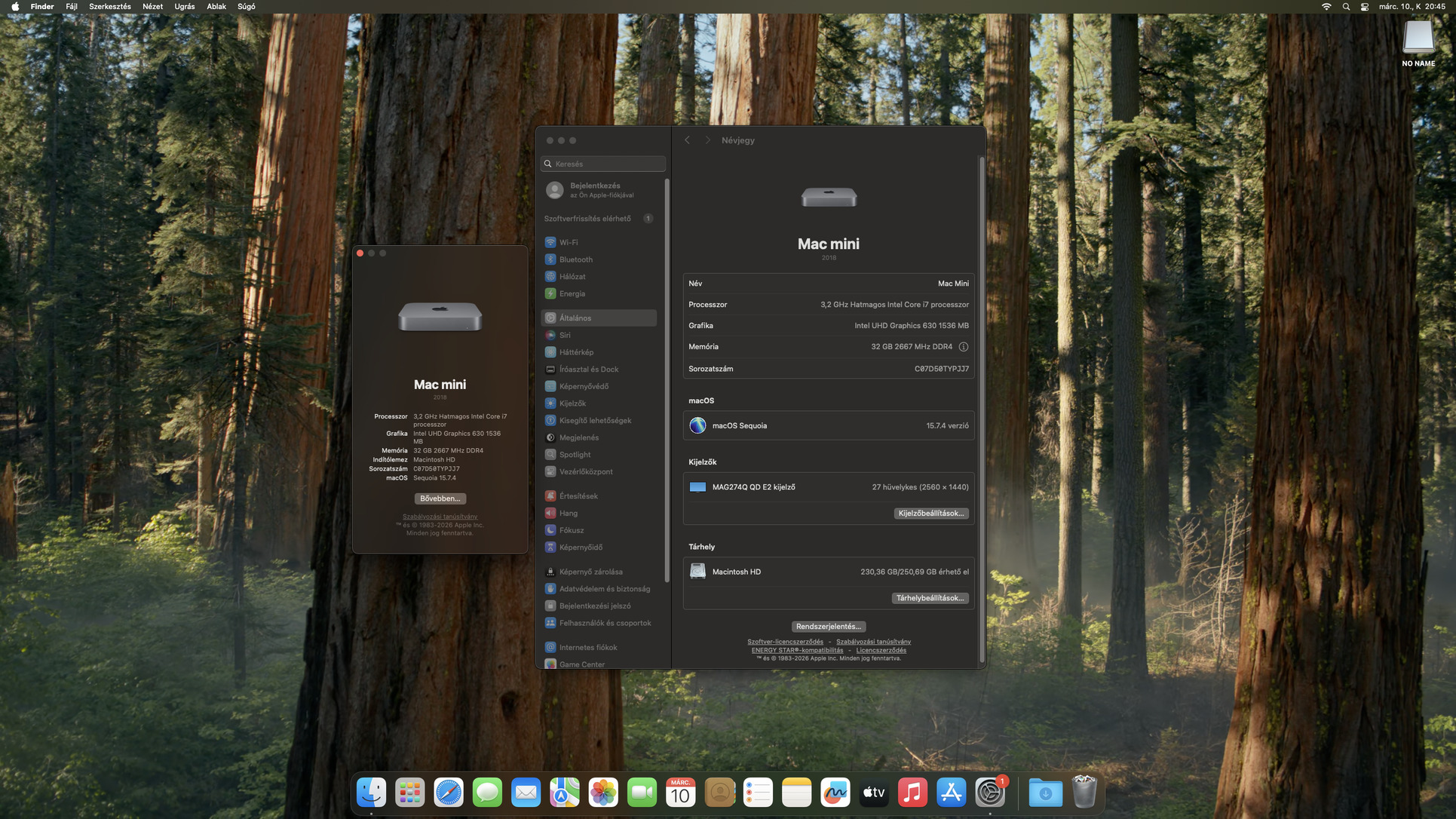Open Rendszerjelentés... system report
Screen dimensions: 1456x819
pos(828,627)
